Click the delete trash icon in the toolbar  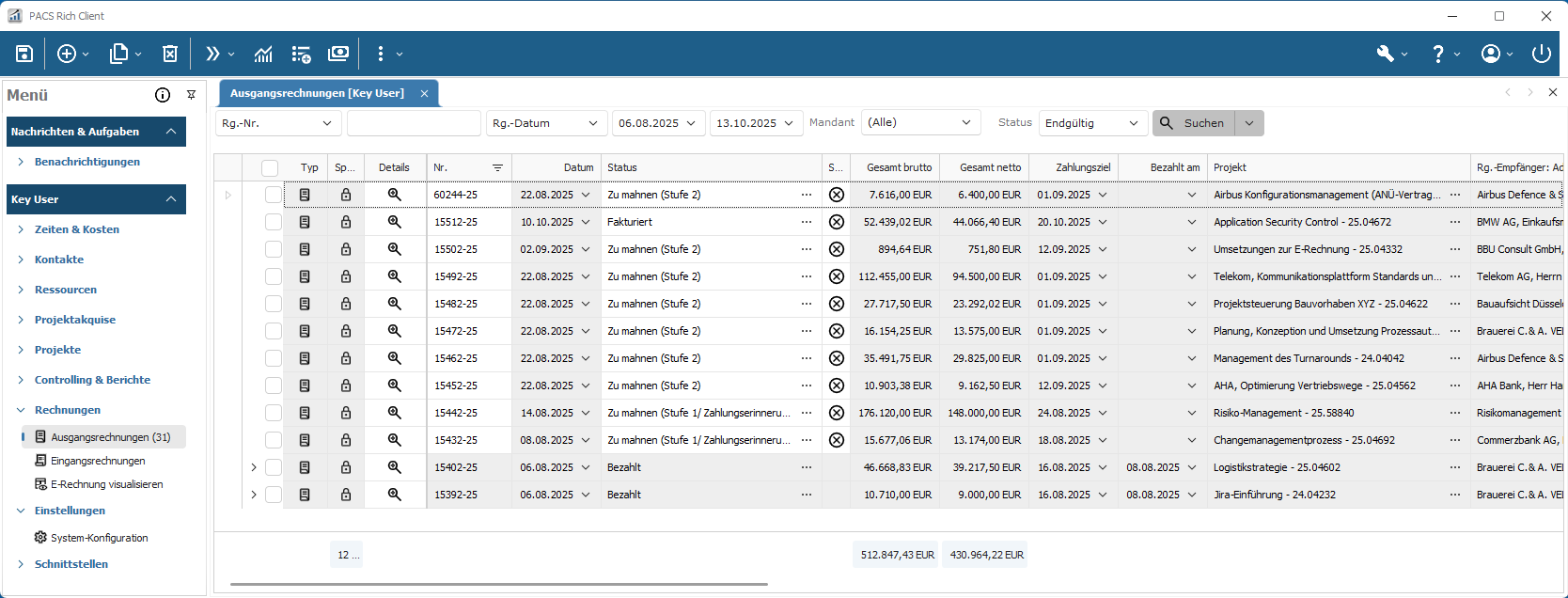click(169, 54)
